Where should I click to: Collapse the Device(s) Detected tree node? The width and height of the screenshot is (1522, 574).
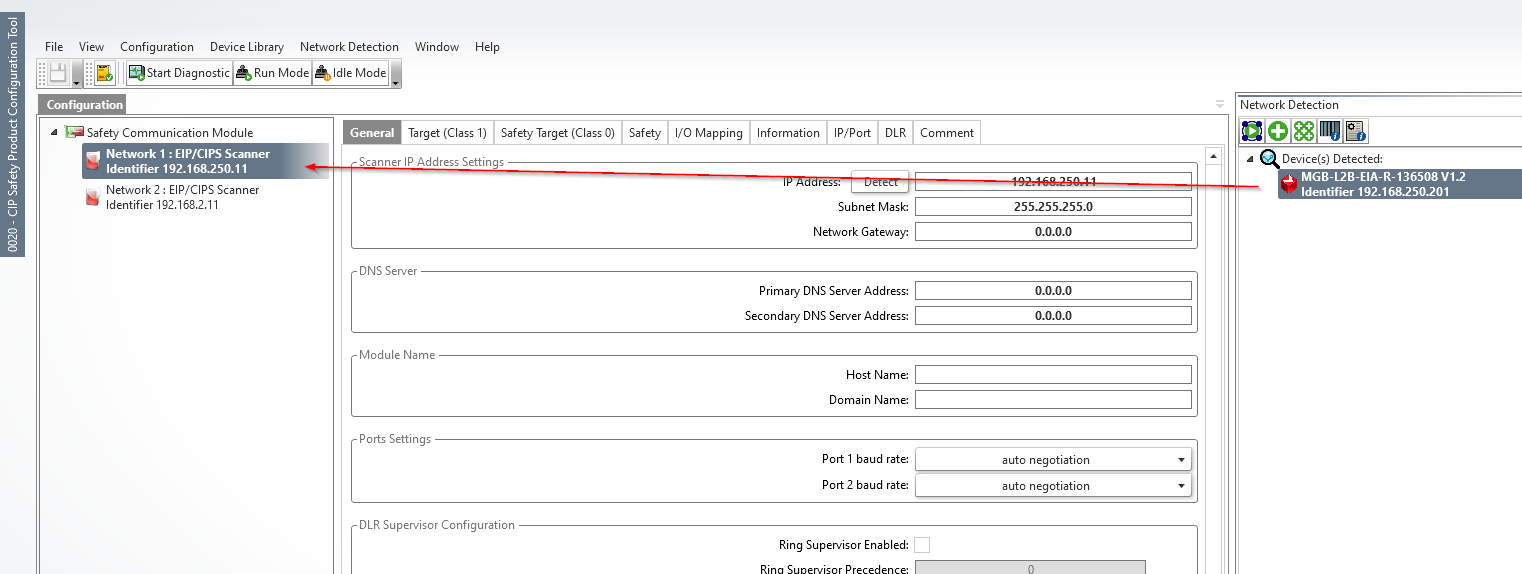[x=1249, y=159]
